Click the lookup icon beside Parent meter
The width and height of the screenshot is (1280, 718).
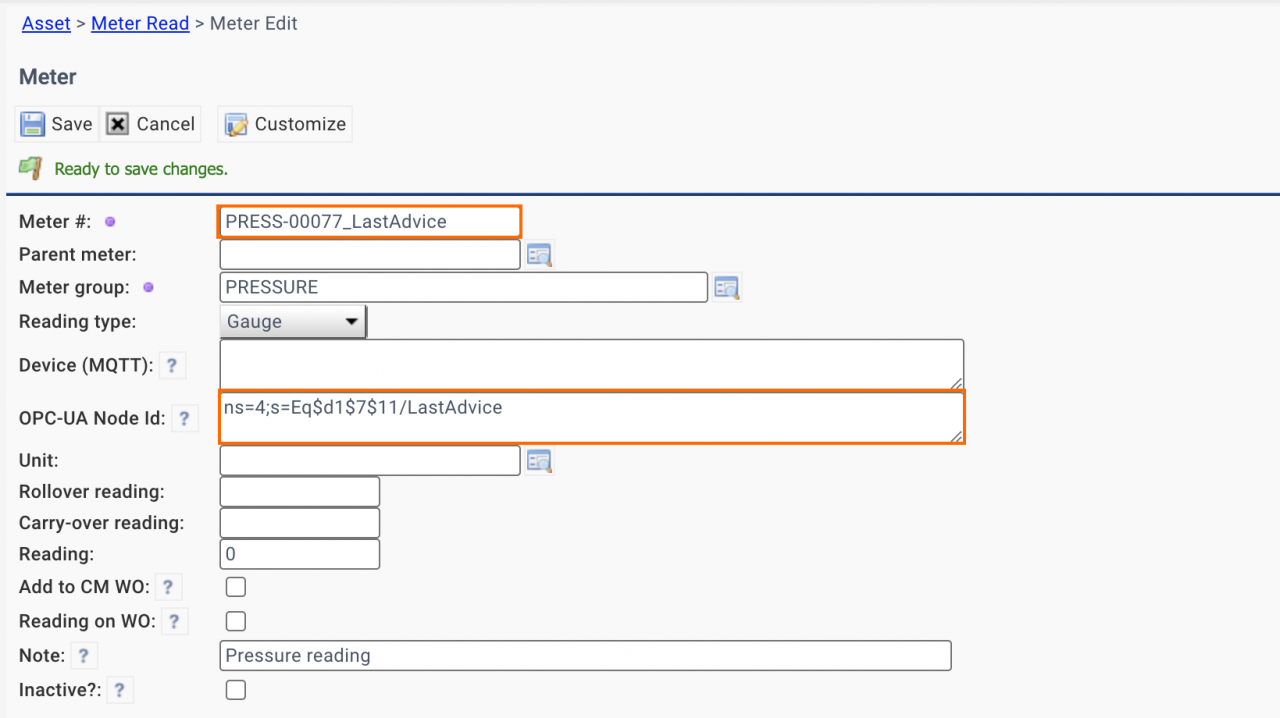click(540, 255)
